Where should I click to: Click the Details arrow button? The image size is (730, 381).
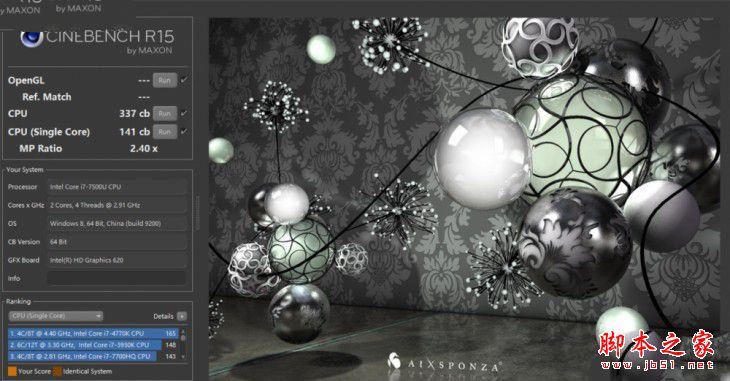(182, 316)
